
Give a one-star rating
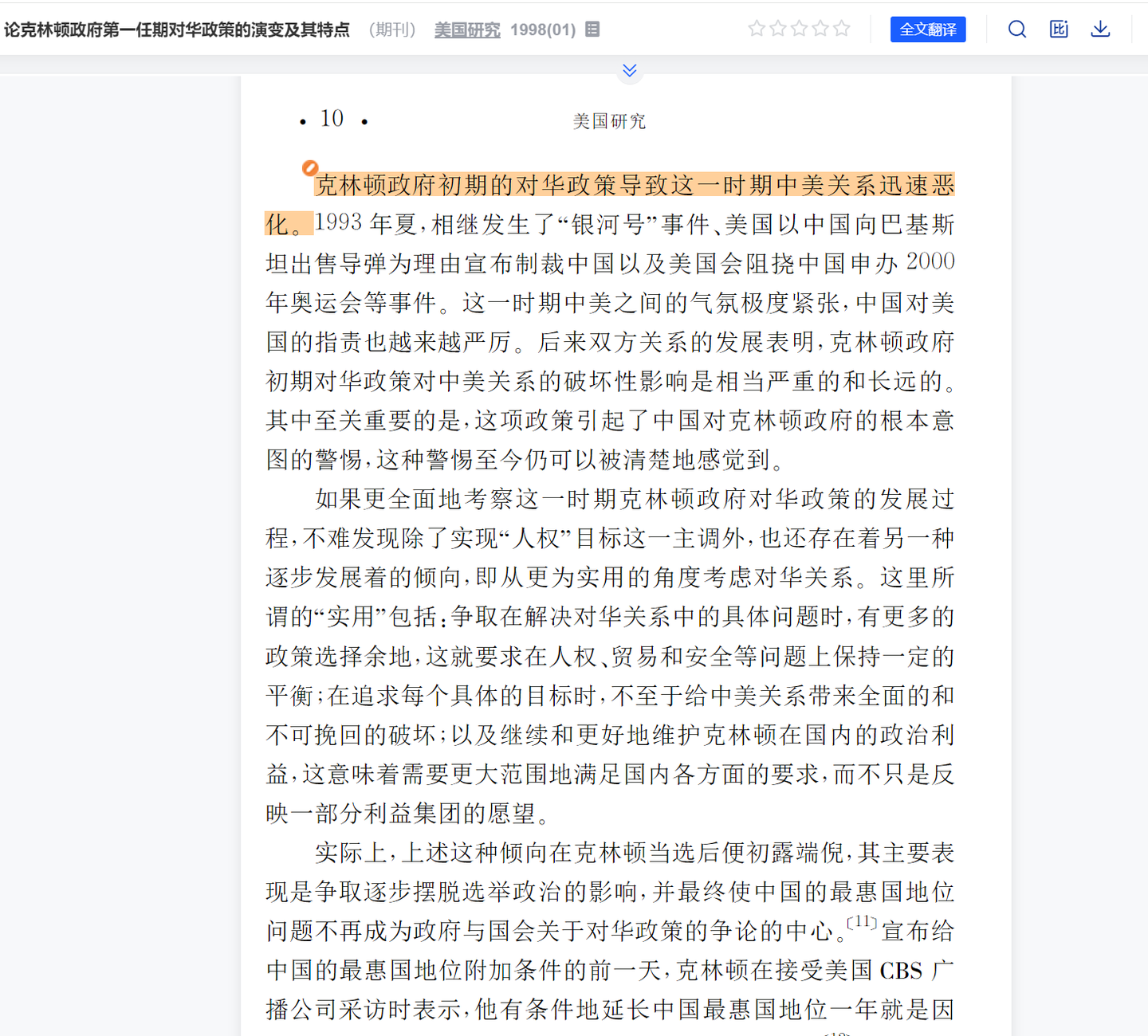pyautogui.click(x=756, y=28)
